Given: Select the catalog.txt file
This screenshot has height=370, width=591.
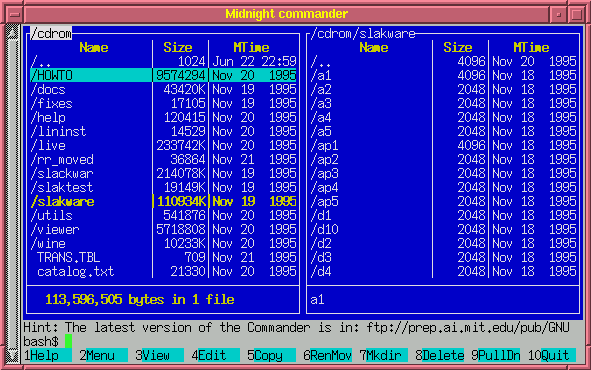Looking at the screenshot, I should point(163,271).
